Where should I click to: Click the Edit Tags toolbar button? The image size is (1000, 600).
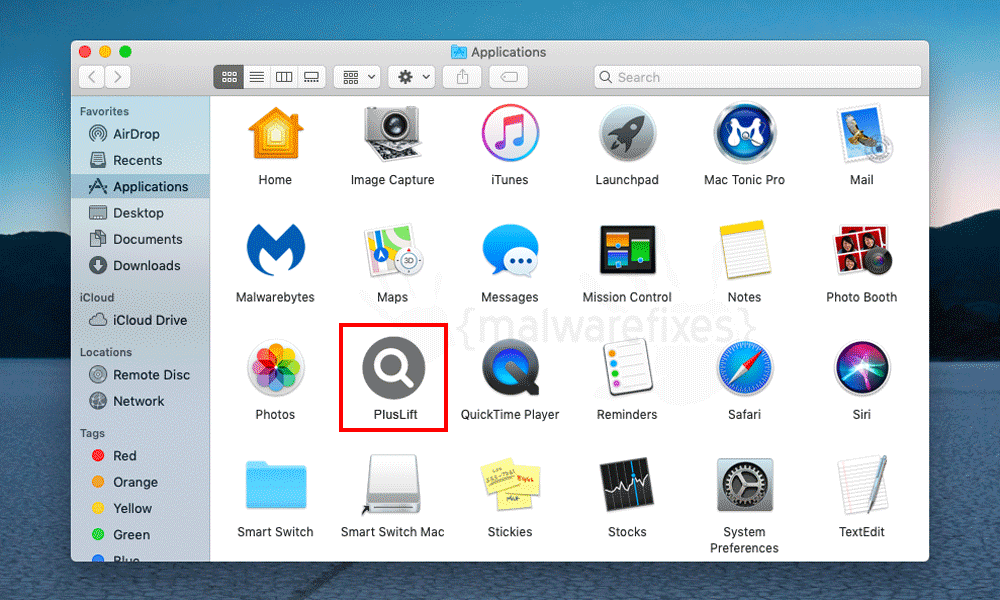click(x=508, y=77)
